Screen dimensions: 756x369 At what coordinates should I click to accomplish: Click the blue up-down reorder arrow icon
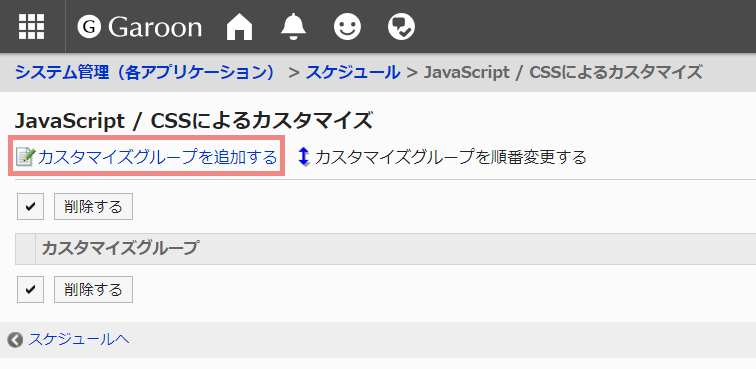[x=304, y=157]
